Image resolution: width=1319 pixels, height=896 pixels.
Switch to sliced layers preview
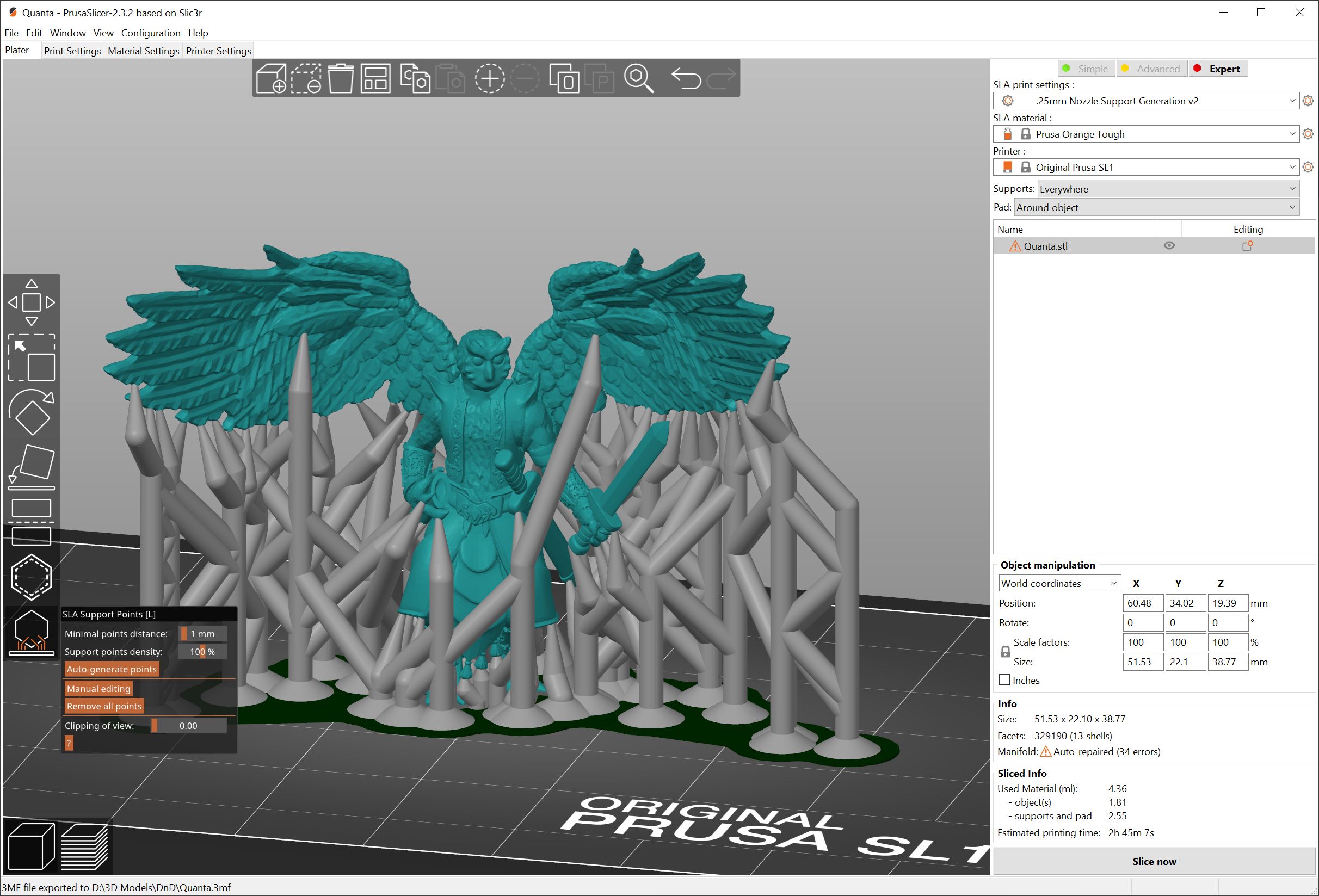click(x=84, y=846)
